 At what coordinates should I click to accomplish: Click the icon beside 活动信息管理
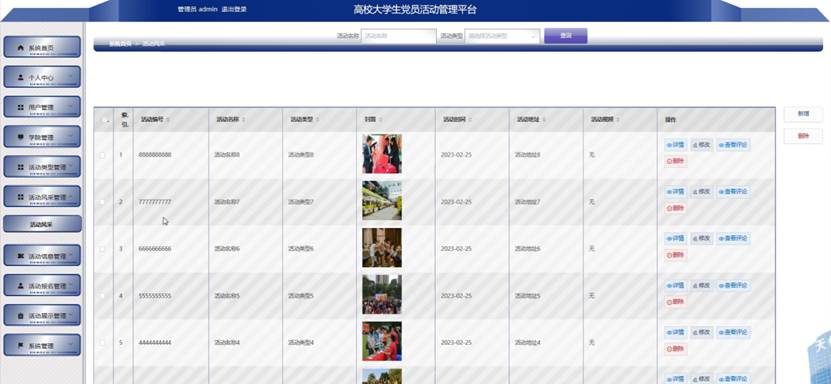click(21, 256)
